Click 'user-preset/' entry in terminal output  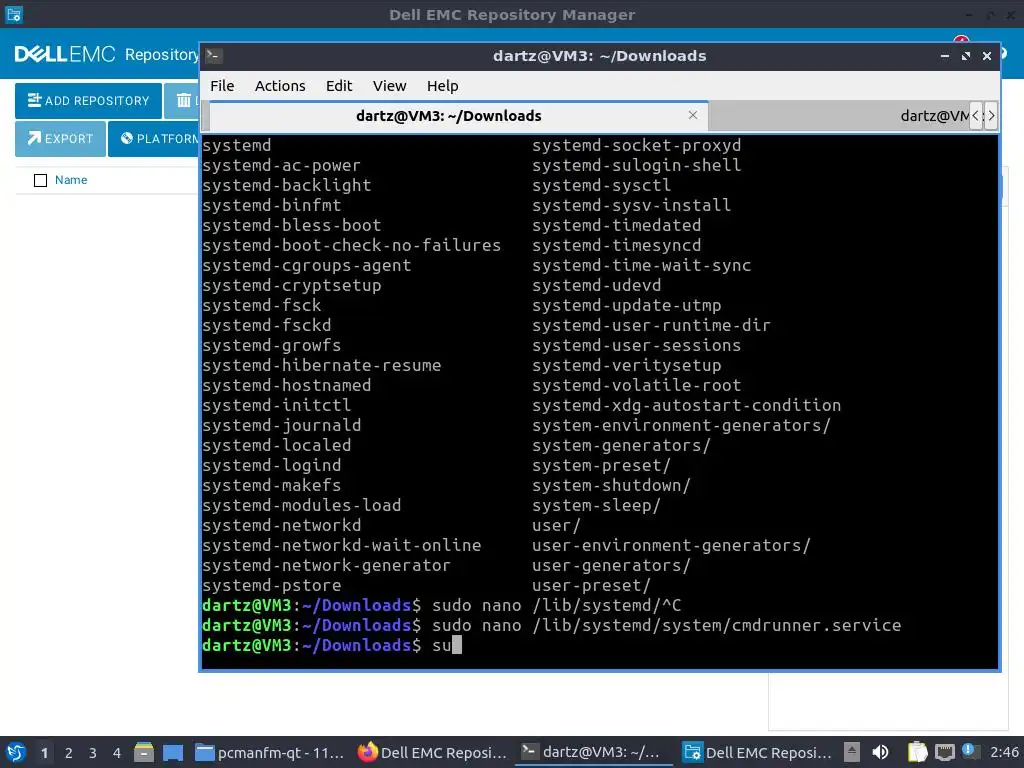coord(591,586)
